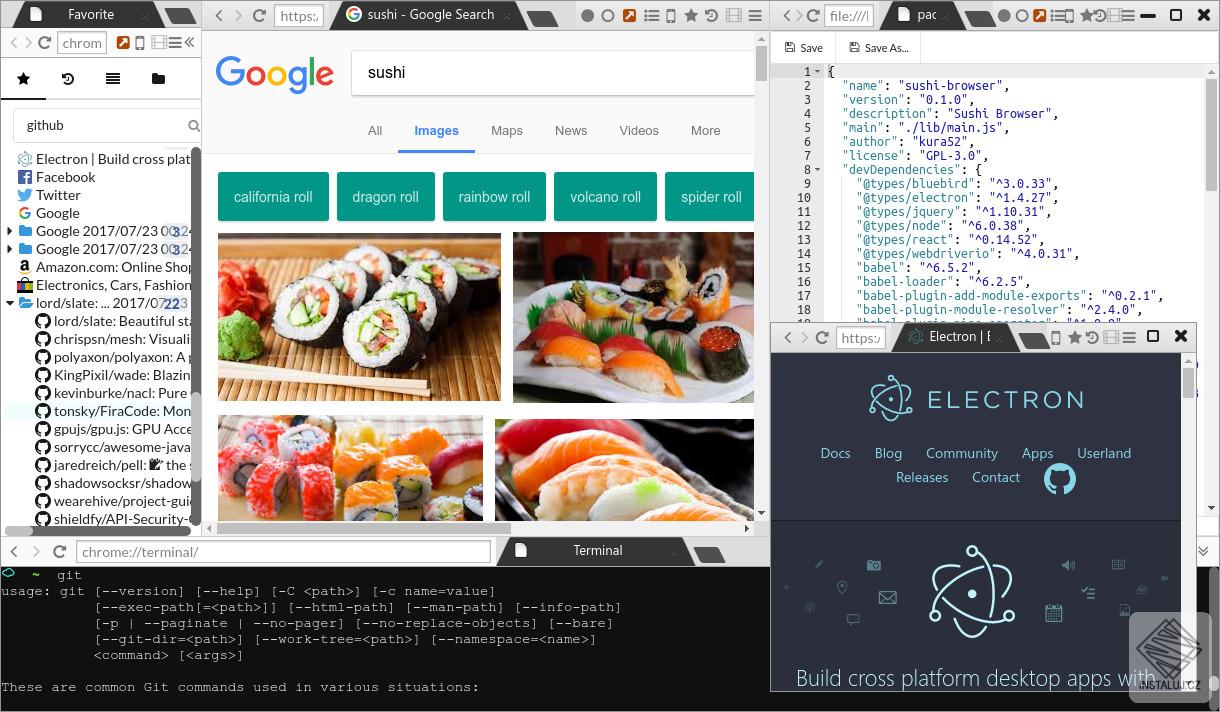This screenshot has height=712, width=1220.
Task: Open Community link on Electron page
Action: pos(962,454)
